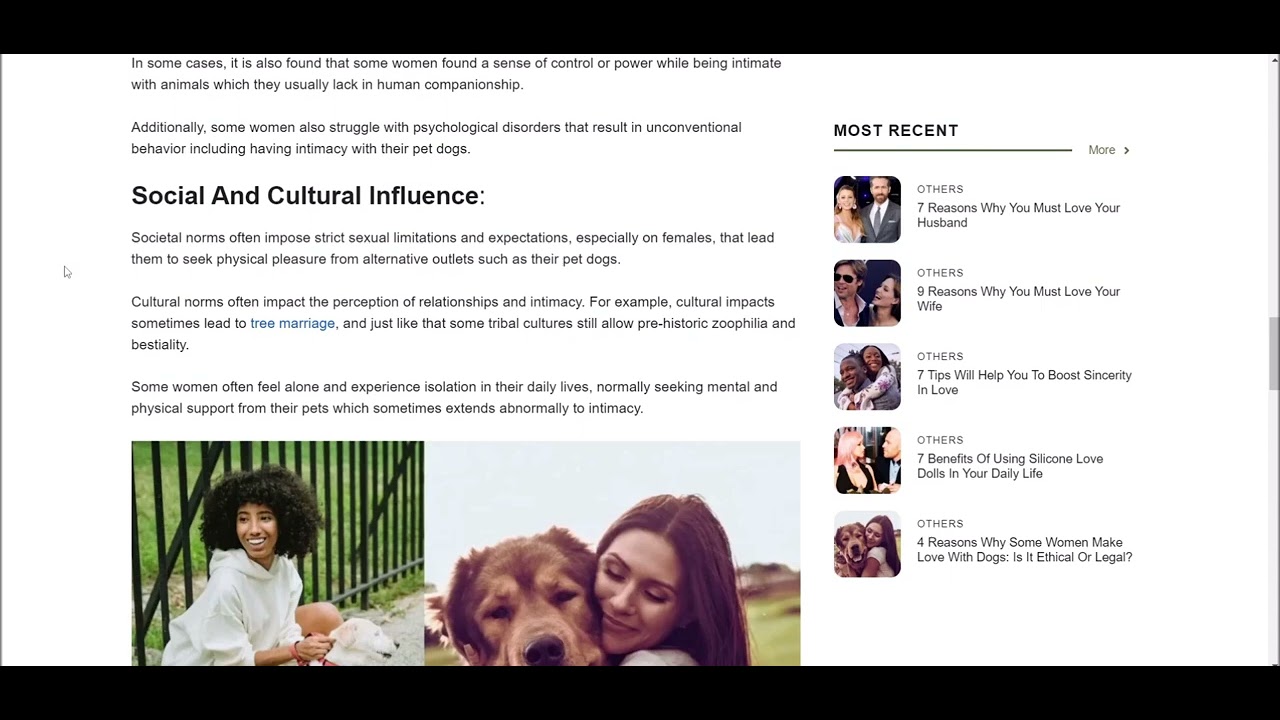Screen dimensions: 1280x720
Task: Click the chevron arrow beside More
Action: 1126,150
